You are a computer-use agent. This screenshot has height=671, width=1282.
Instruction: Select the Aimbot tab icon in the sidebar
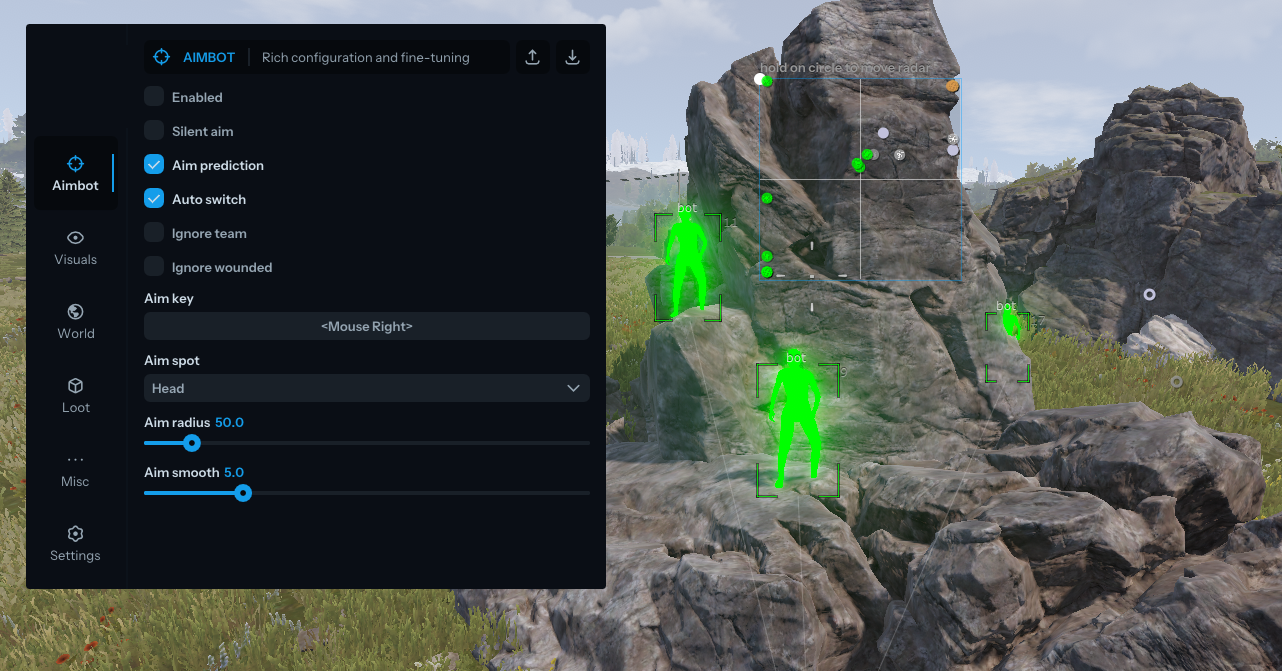(75, 163)
